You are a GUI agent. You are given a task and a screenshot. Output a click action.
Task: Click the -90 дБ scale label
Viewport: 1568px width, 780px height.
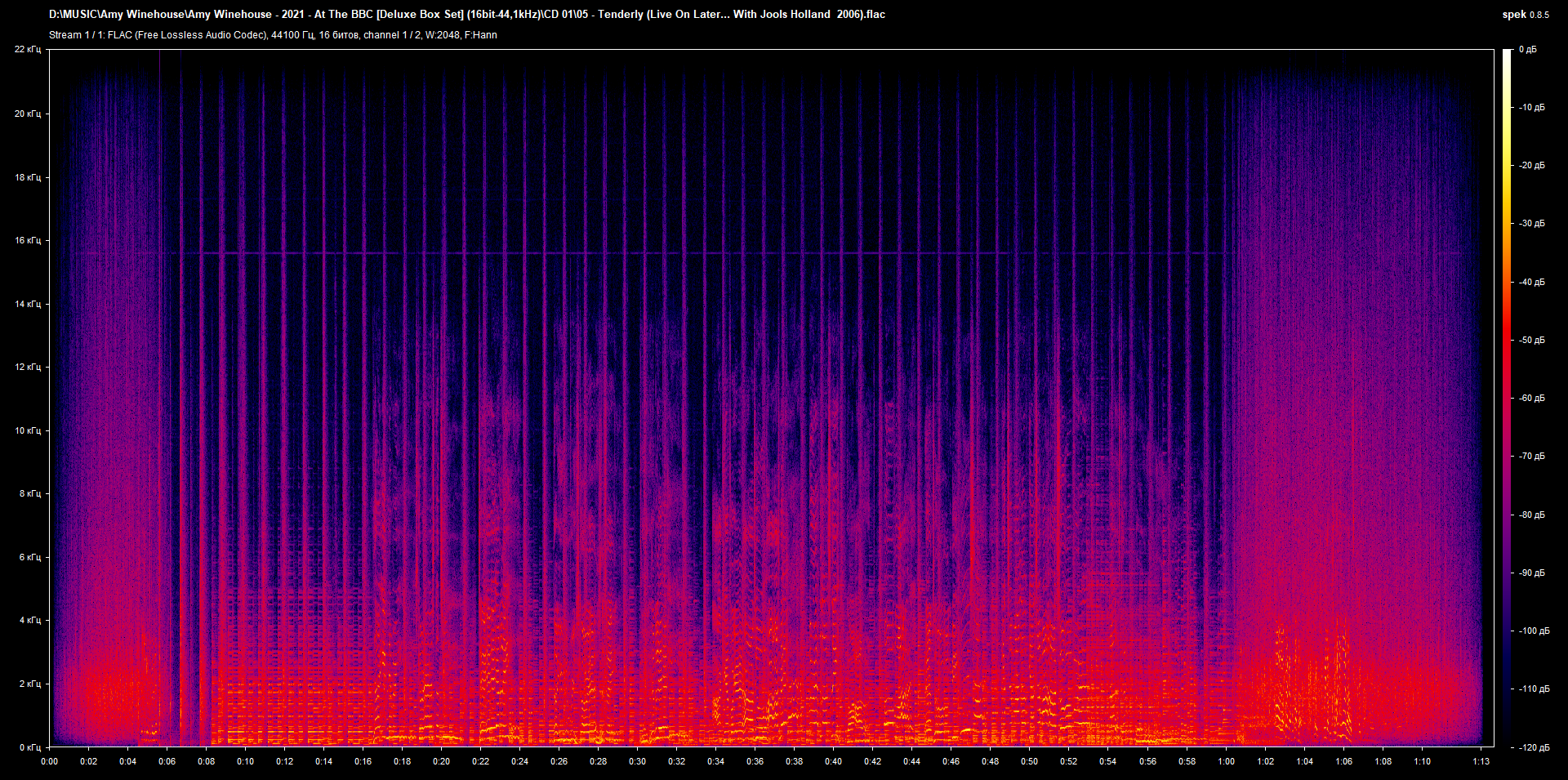(1531, 573)
